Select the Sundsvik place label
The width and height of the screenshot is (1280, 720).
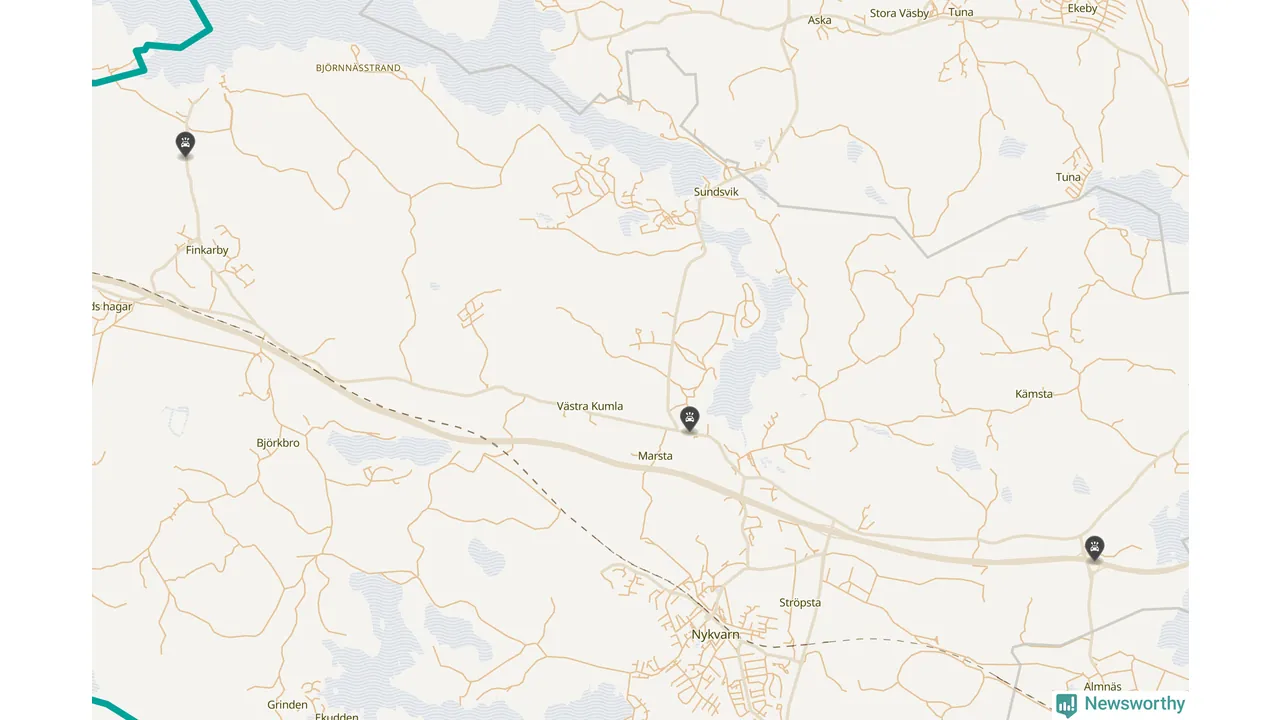click(716, 191)
